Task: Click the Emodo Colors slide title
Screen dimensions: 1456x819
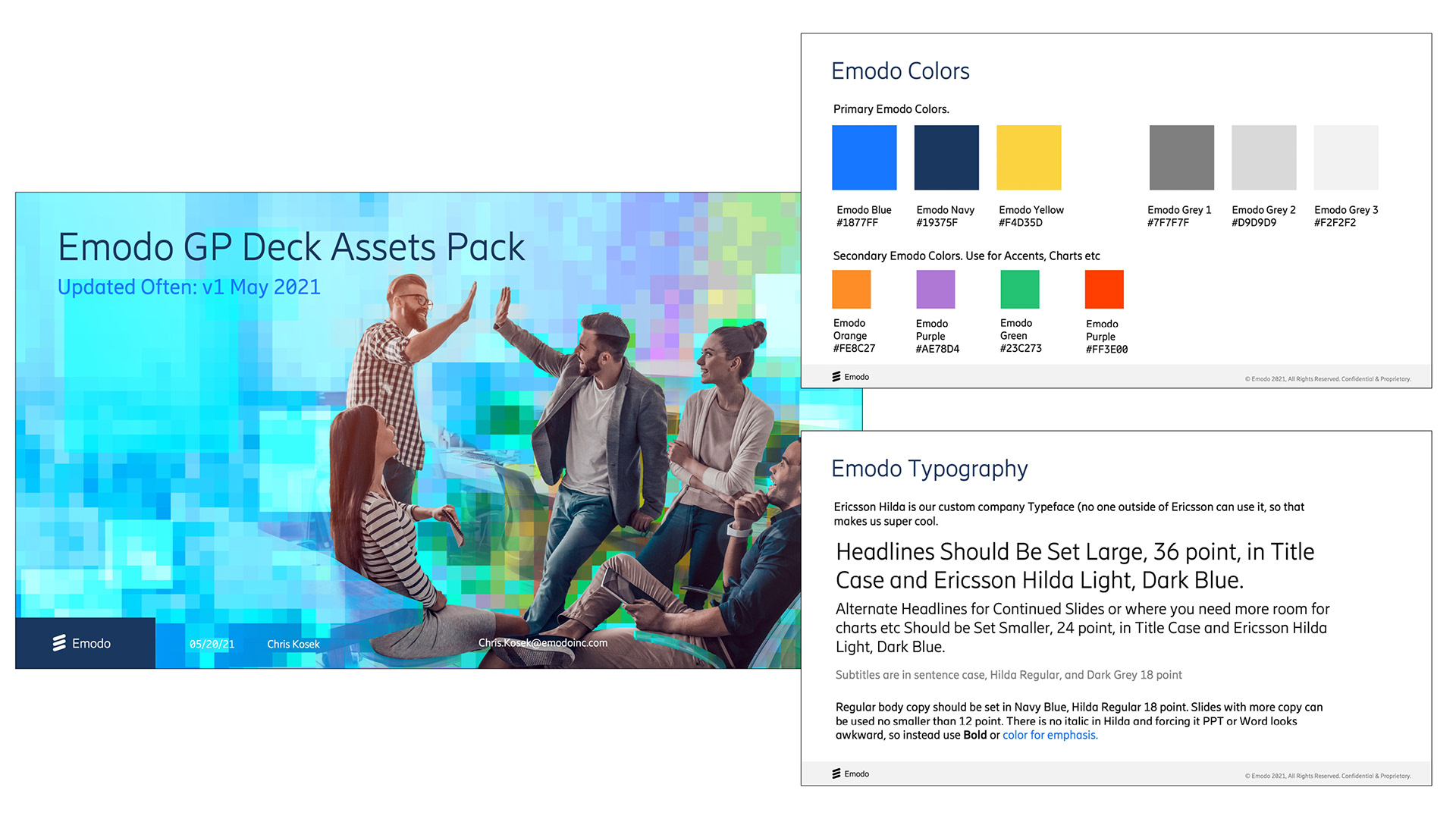Action: click(x=900, y=71)
